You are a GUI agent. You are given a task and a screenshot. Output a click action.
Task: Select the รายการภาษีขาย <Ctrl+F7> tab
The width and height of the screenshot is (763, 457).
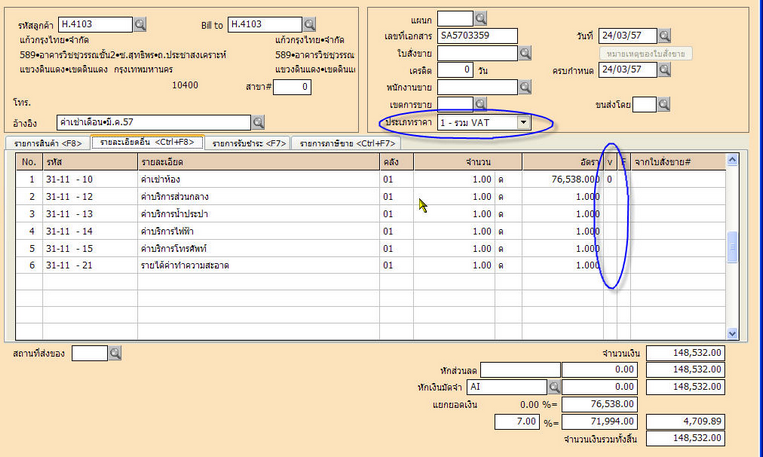[346, 143]
